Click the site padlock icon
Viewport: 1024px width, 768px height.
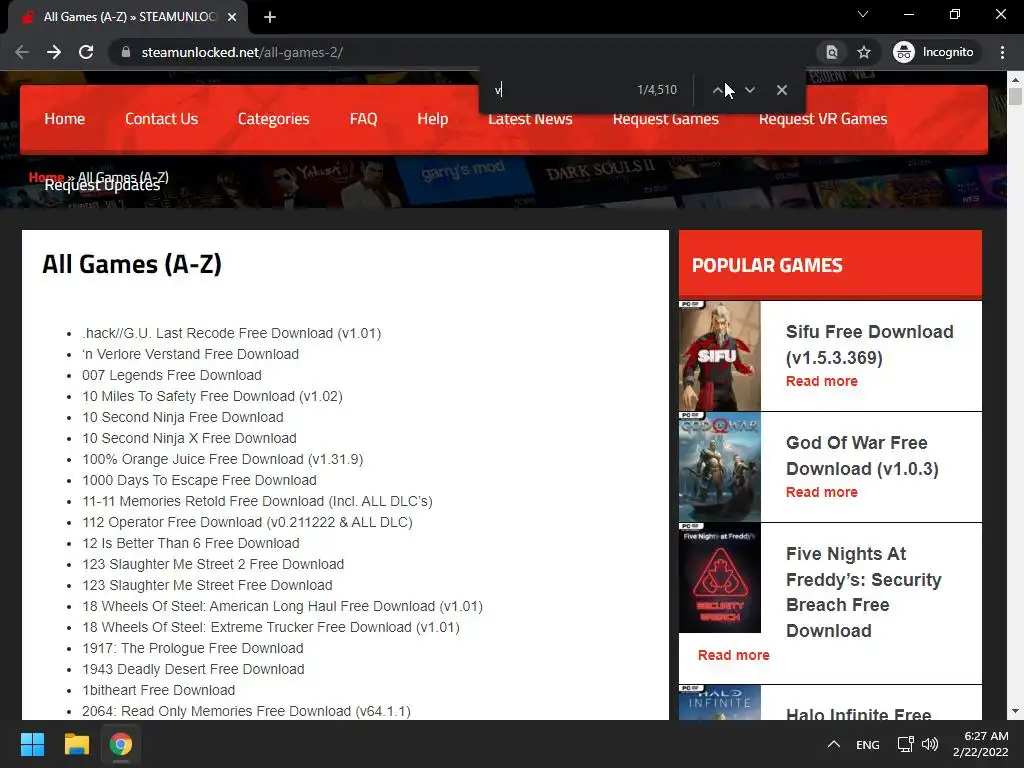pos(126,52)
